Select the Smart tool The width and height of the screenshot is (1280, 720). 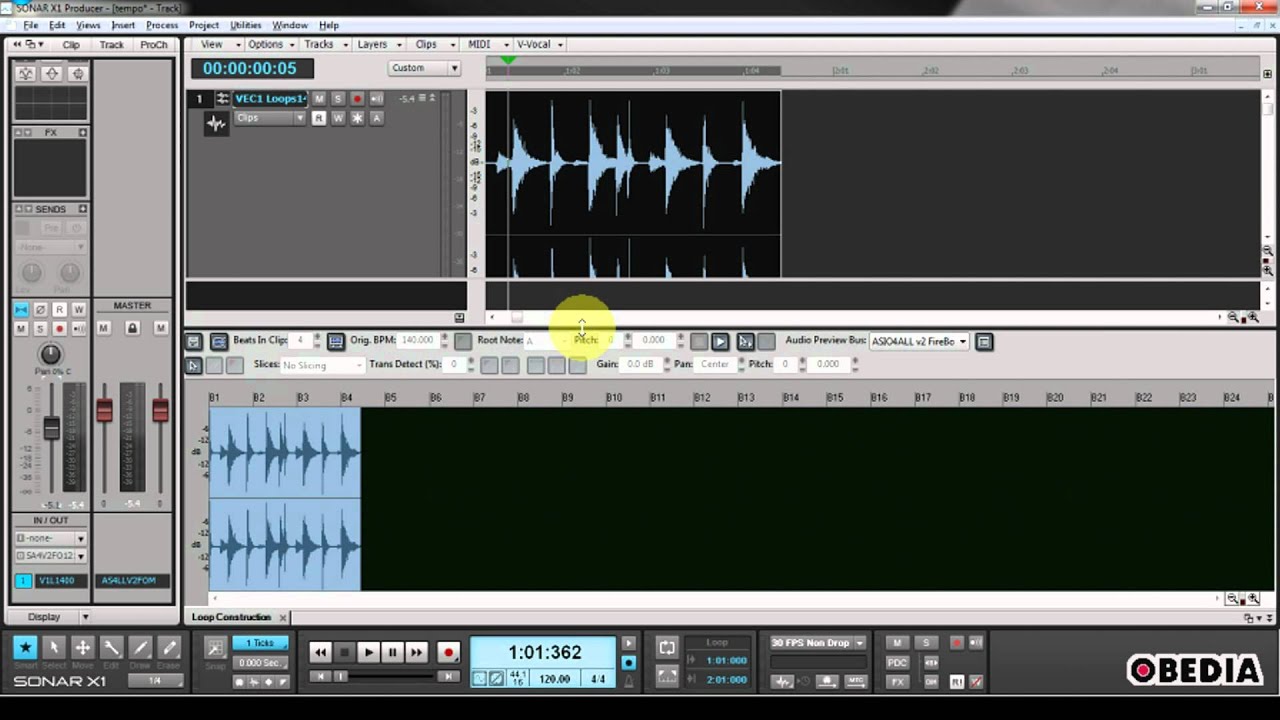(x=25, y=647)
